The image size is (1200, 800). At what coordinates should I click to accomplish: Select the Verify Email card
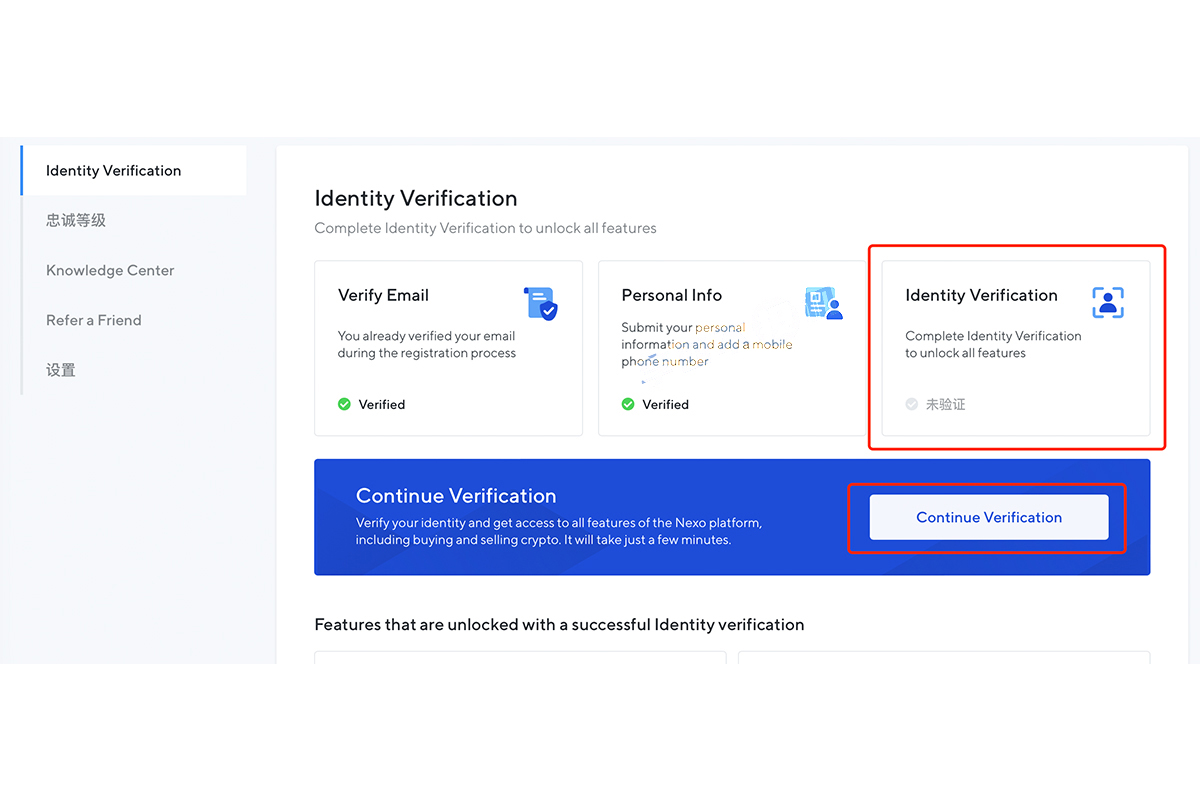pyautogui.click(x=448, y=348)
